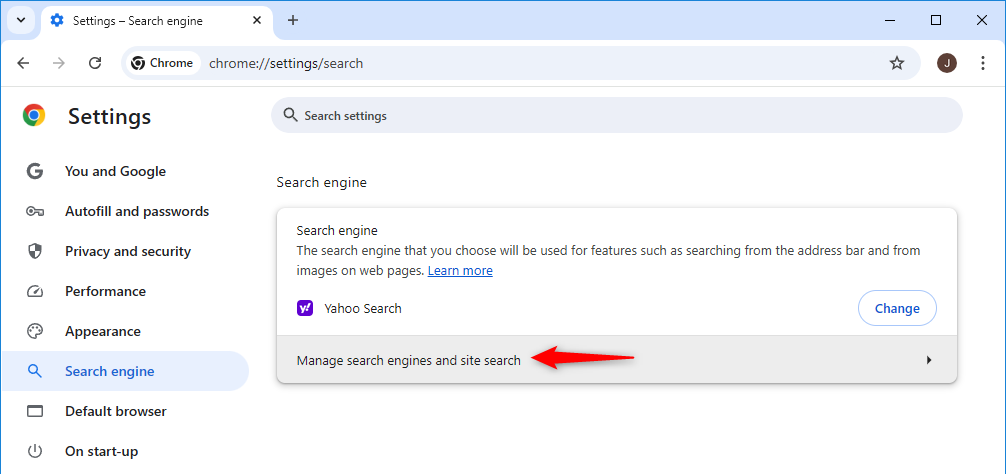
Task: Click the address bar URL
Action: (286, 63)
